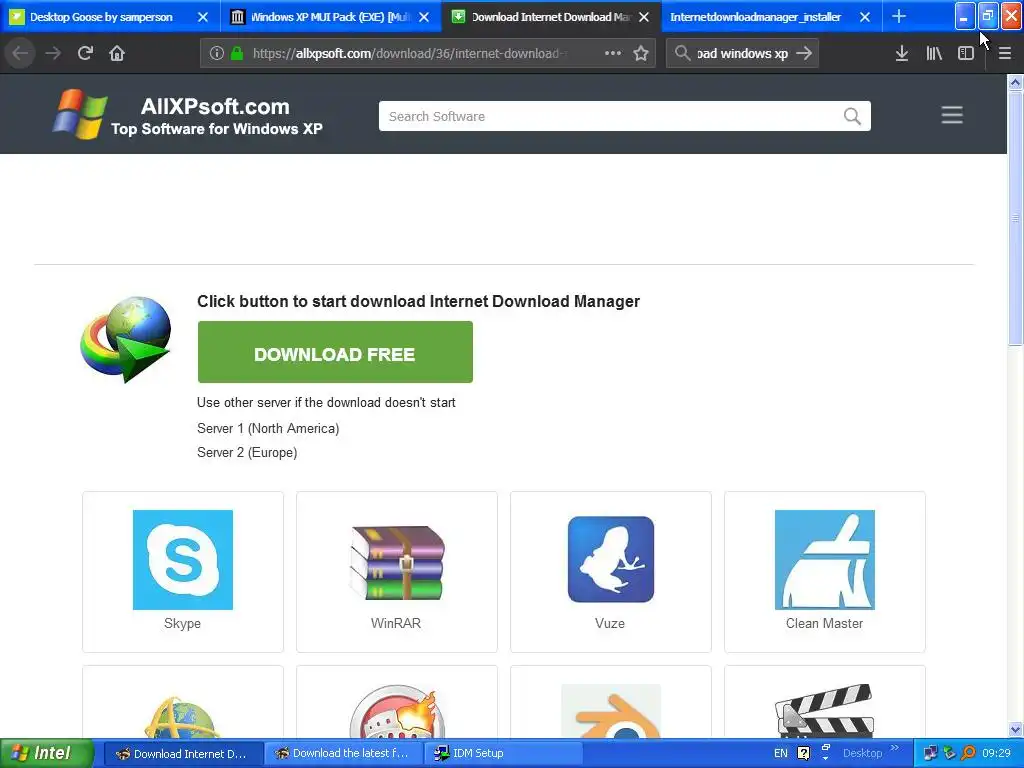Image resolution: width=1024 pixels, height=768 pixels.
Task: Click the AllXPsoft Windows flag logo
Action: click(x=80, y=114)
